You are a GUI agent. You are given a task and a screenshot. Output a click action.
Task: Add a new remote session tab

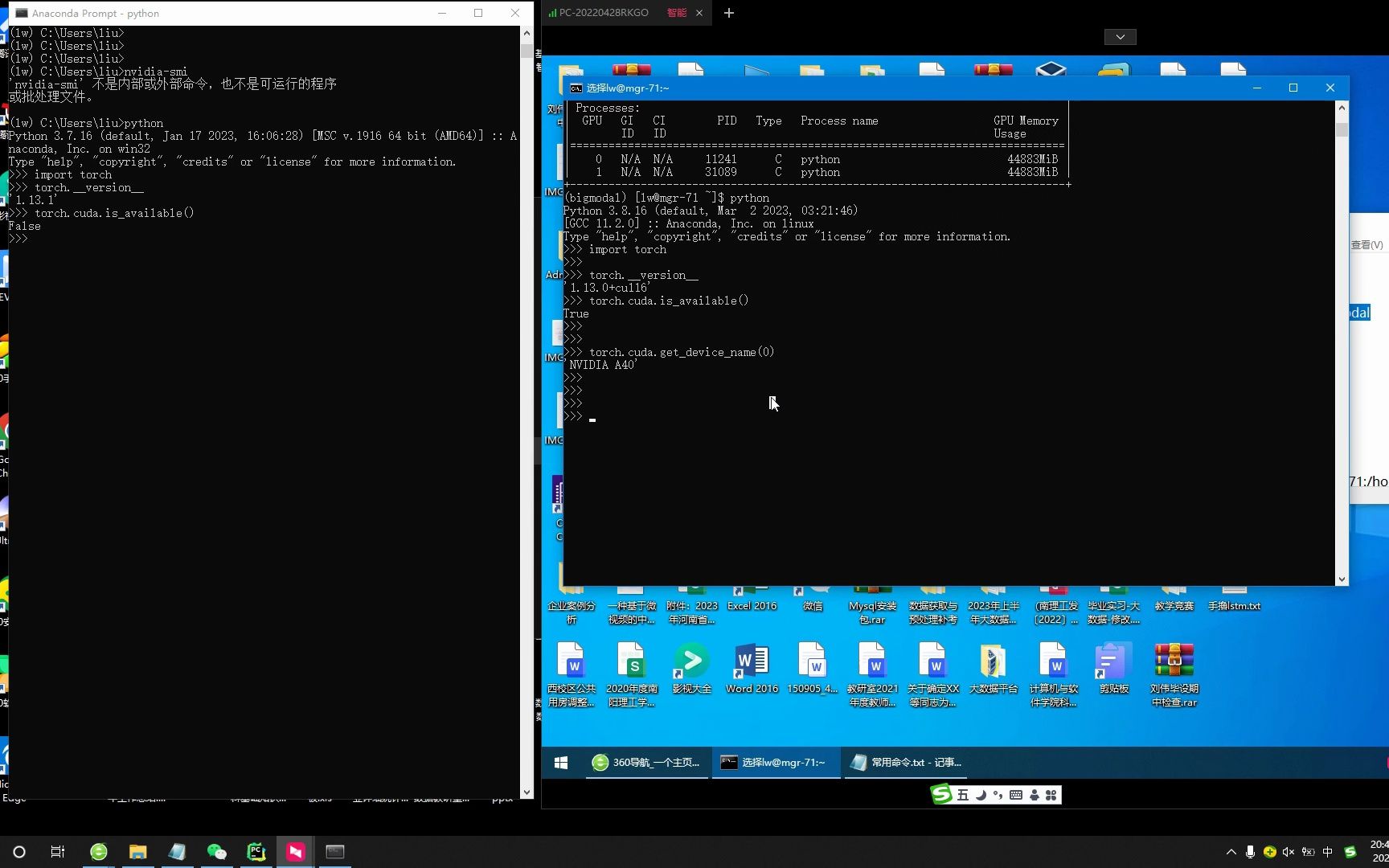pyautogui.click(x=729, y=13)
